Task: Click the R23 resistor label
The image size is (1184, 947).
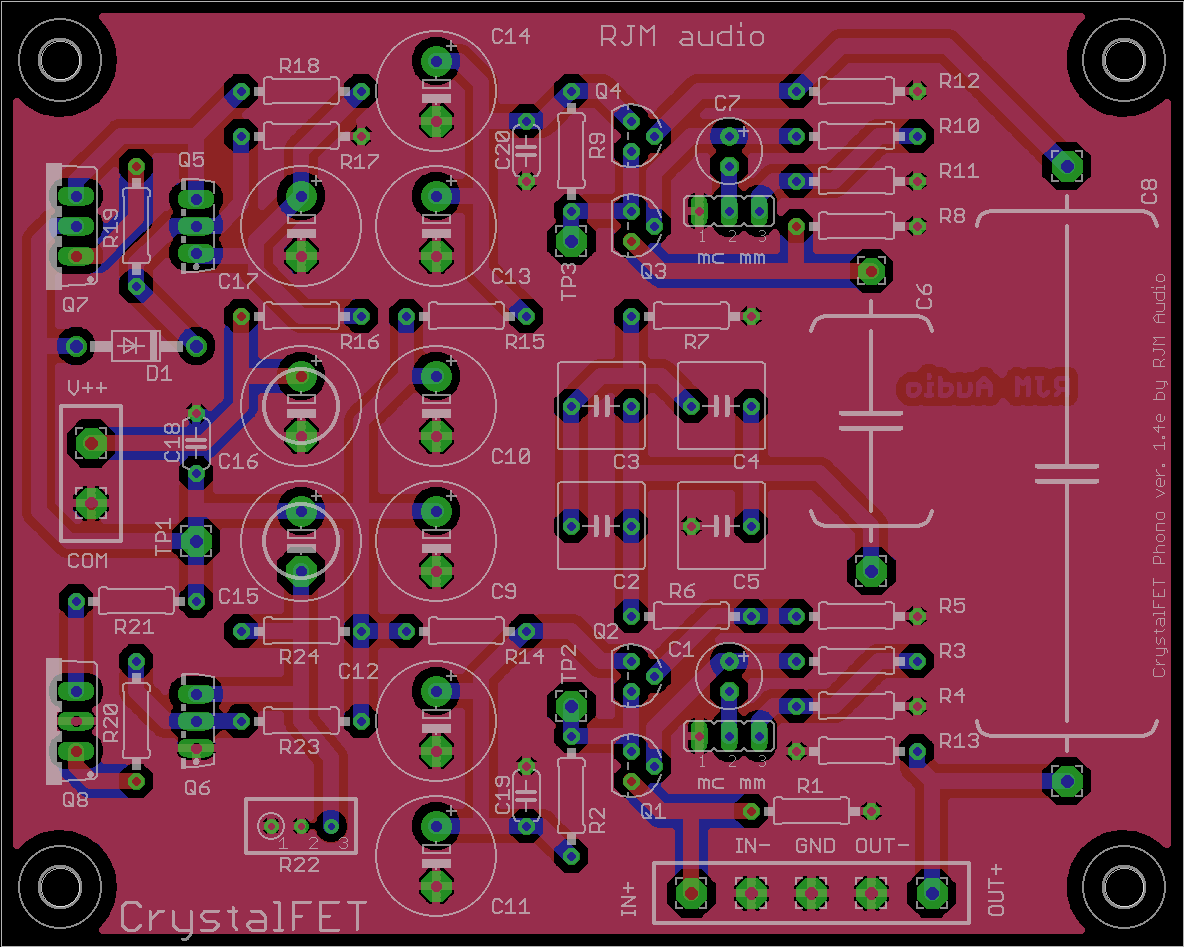Action: (299, 747)
